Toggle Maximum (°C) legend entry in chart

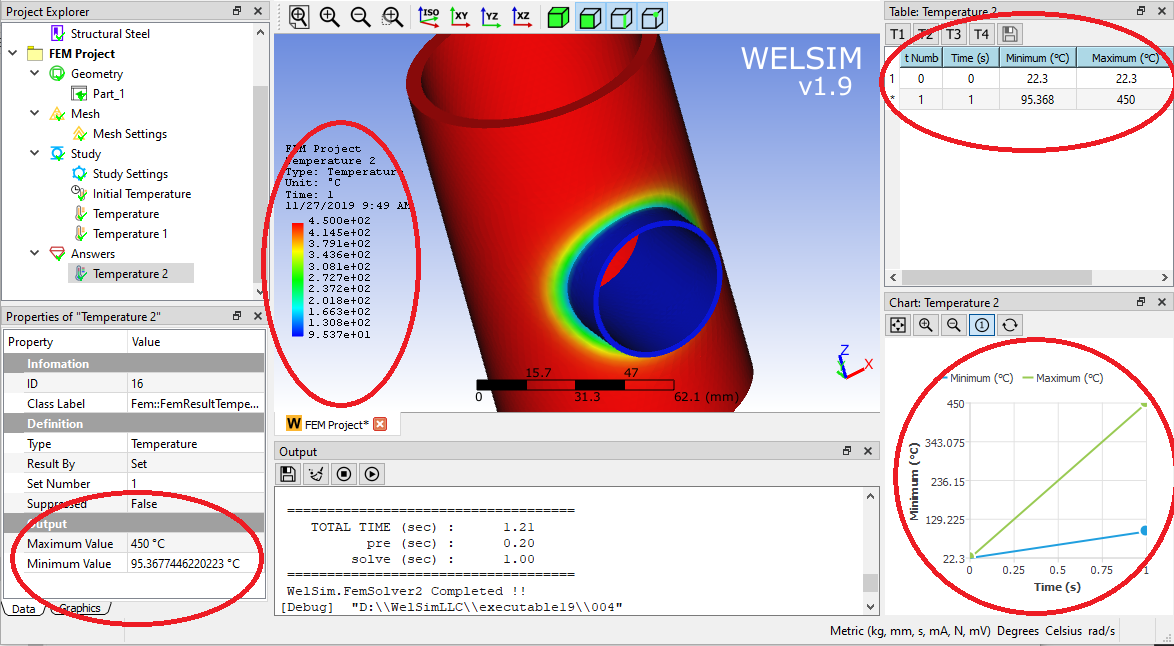tap(1062, 378)
